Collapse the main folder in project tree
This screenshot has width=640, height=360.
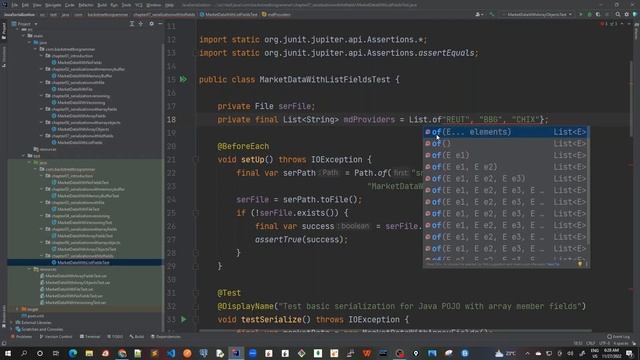24,36
